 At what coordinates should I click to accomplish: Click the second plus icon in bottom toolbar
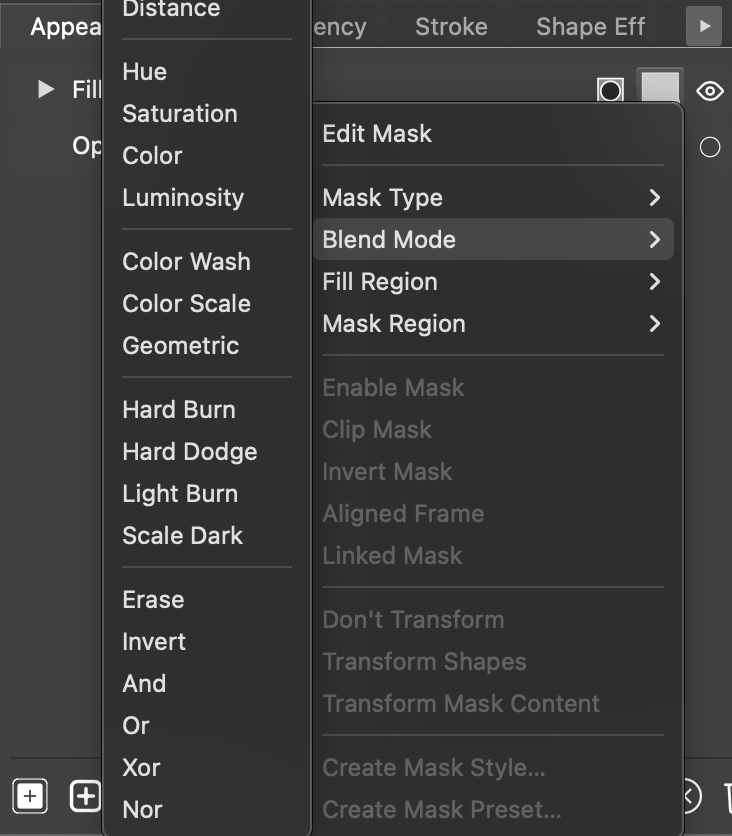[85, 796]
